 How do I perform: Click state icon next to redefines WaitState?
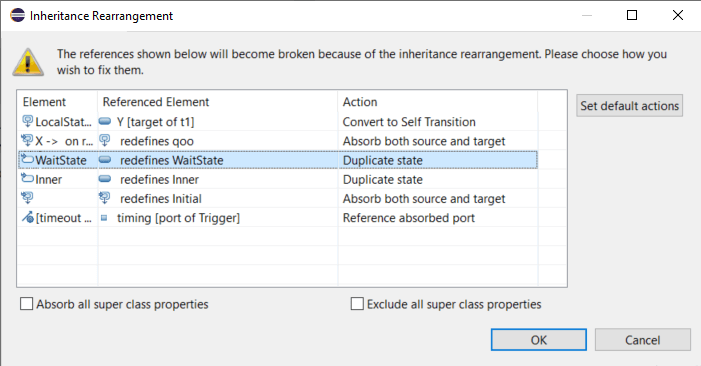(105, 160)
